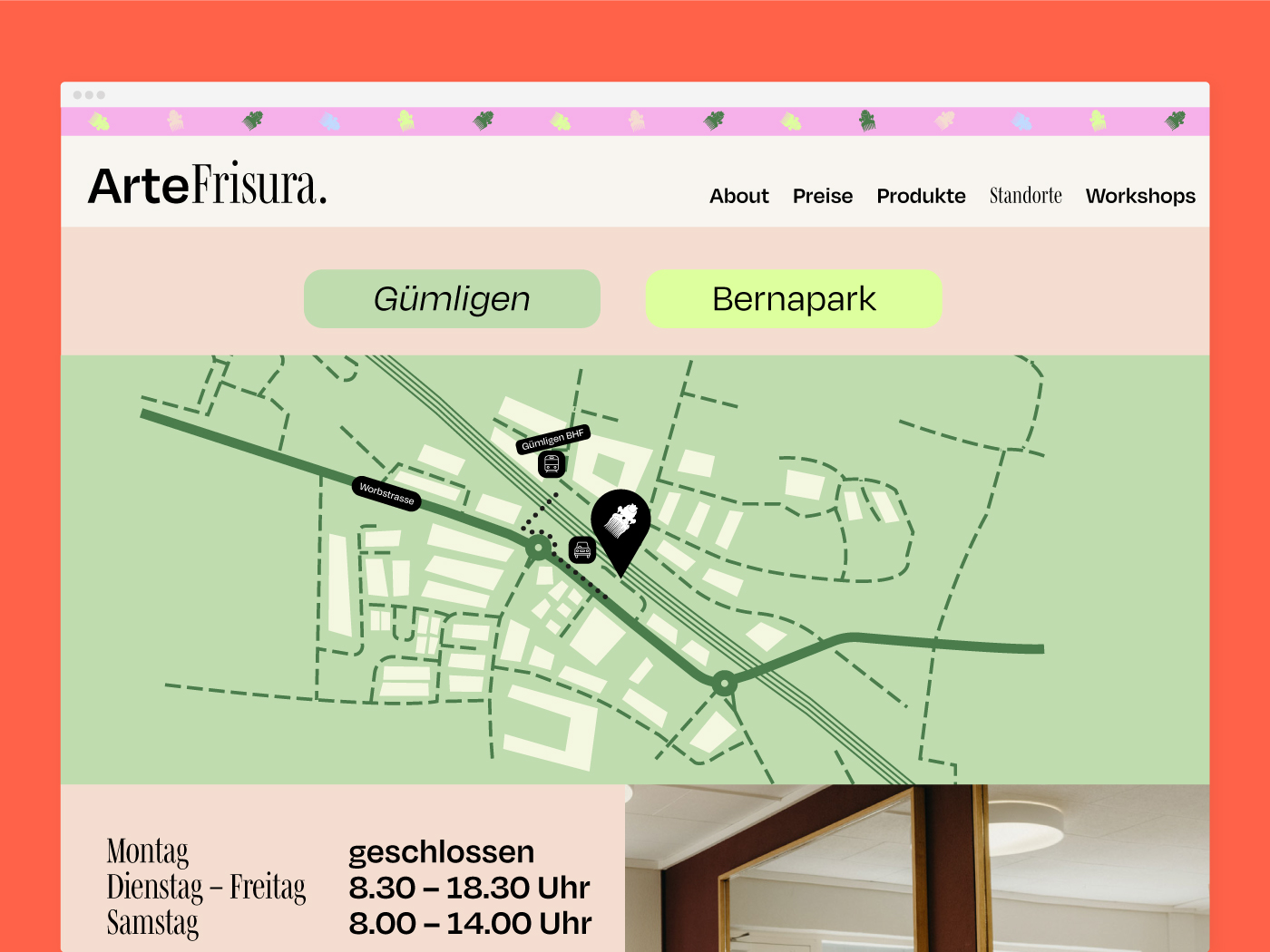Image resolution: width=1270 pixels, height=952 pixels.
Task: Open the About page
Action: 738,196
